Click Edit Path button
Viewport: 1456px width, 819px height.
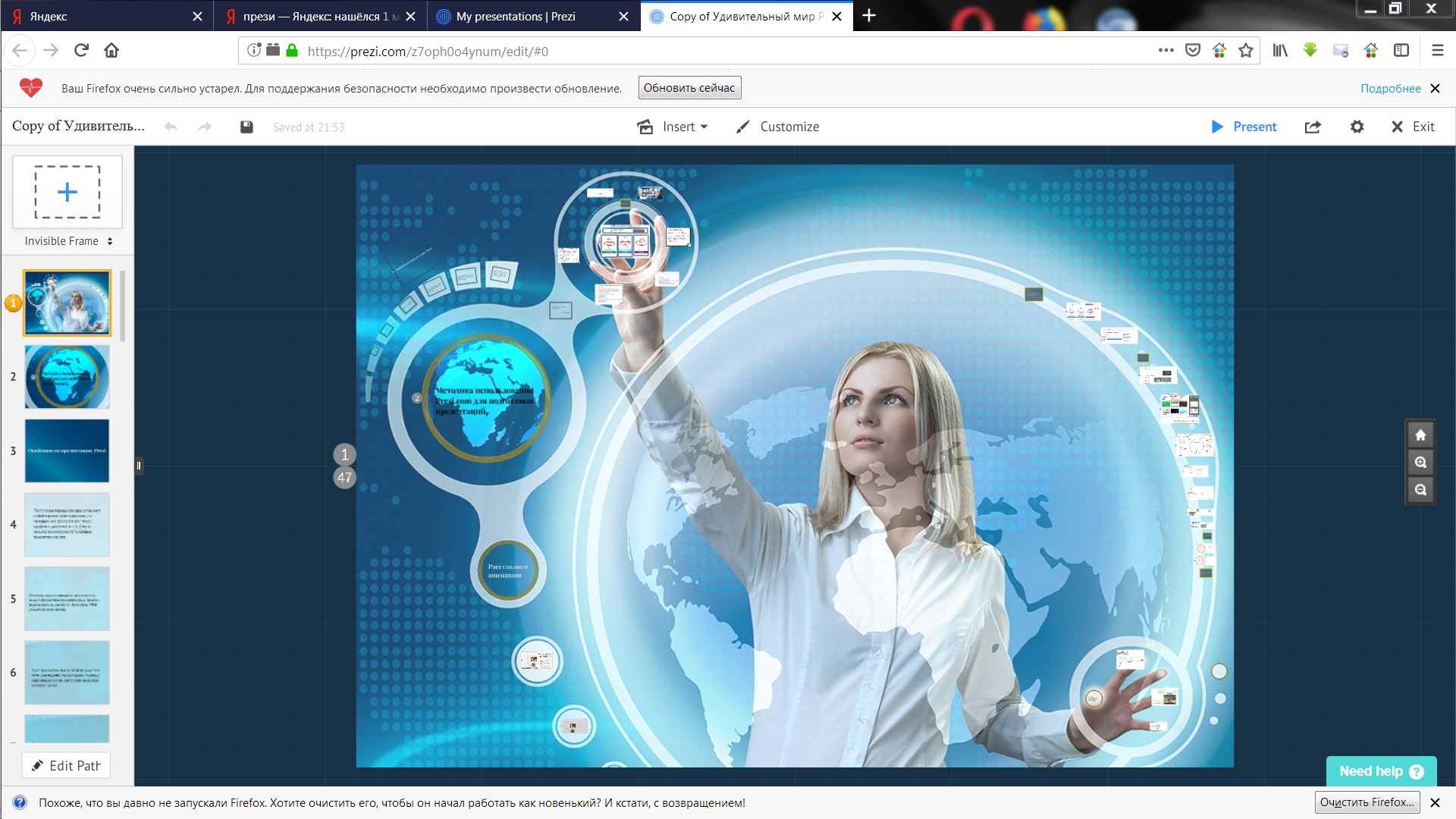[66, 766]
